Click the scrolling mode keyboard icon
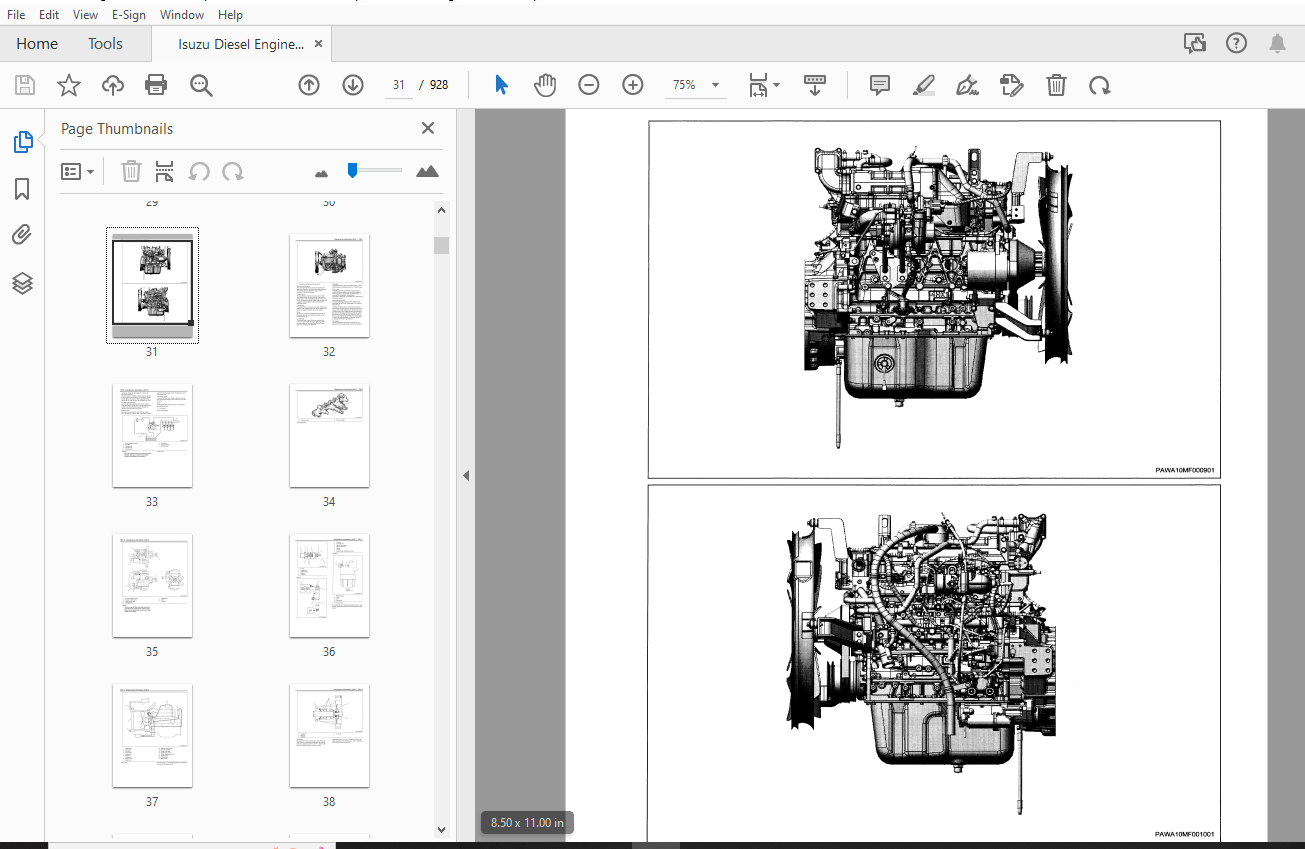The width and height of the screenshot is (1305, 849). tap(815, 85)
